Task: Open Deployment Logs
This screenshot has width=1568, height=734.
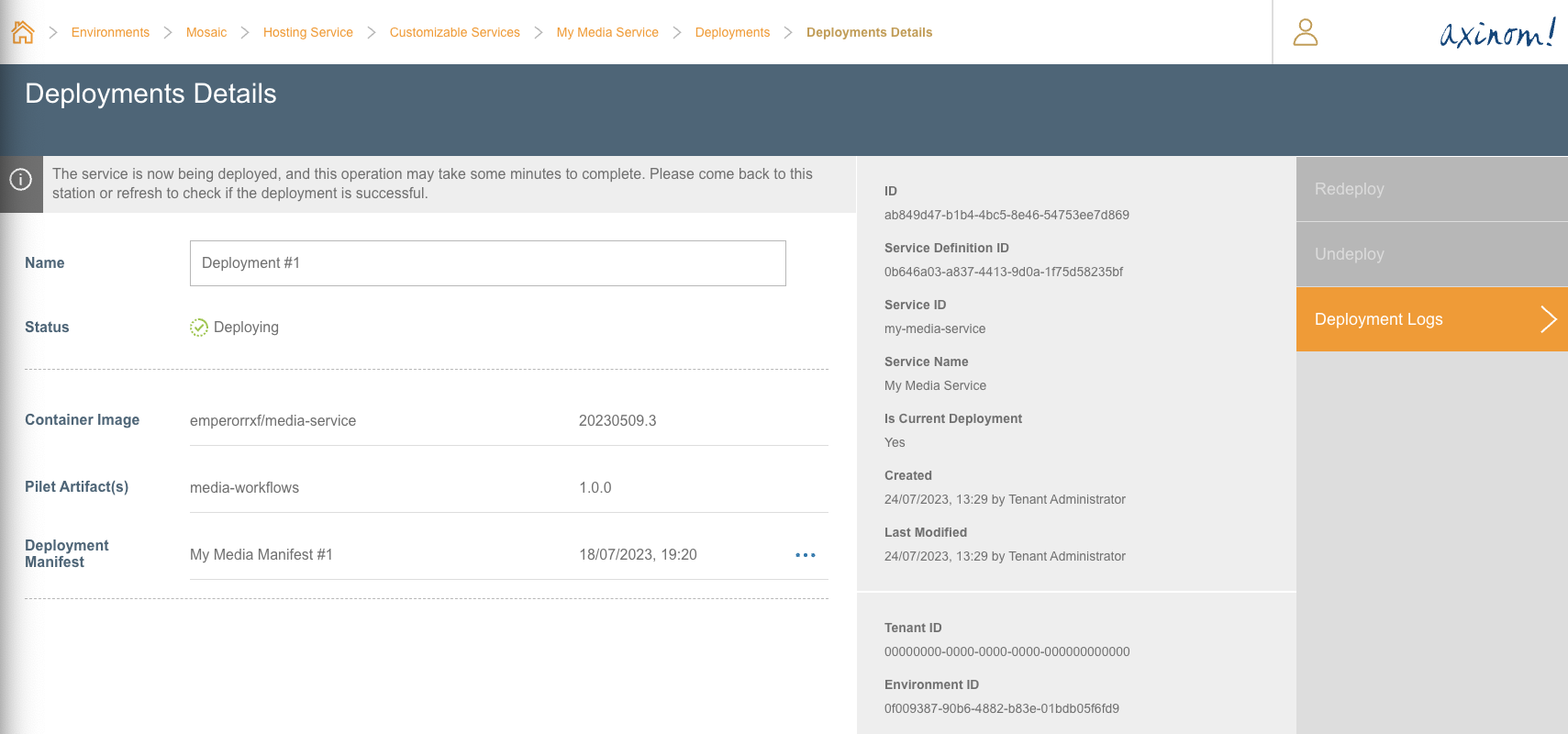Action: pos(1378,319)
